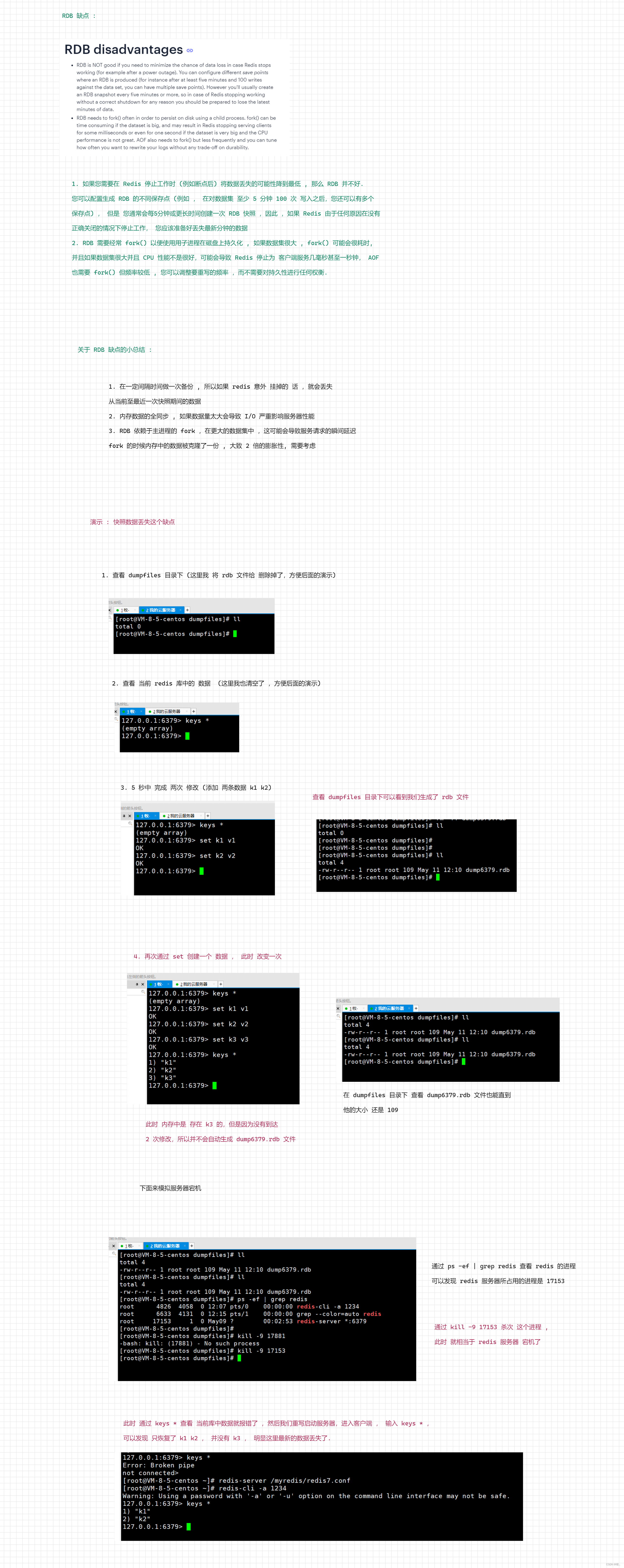624x1568 pixels.
Task: Click new-tab plus in size-109 dumpfiles terminal
Action: (416, 1009)
